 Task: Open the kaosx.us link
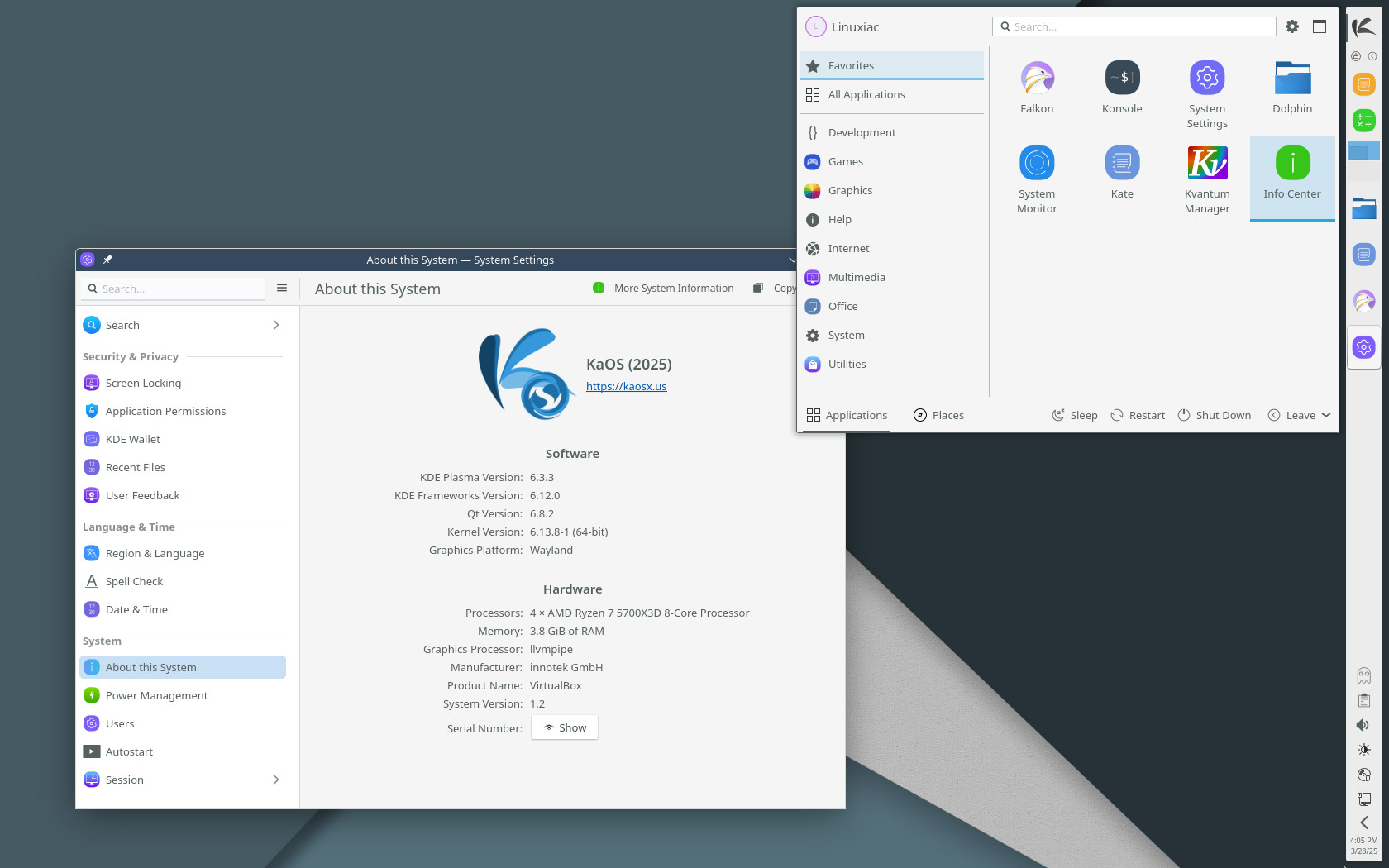[626, 386]
